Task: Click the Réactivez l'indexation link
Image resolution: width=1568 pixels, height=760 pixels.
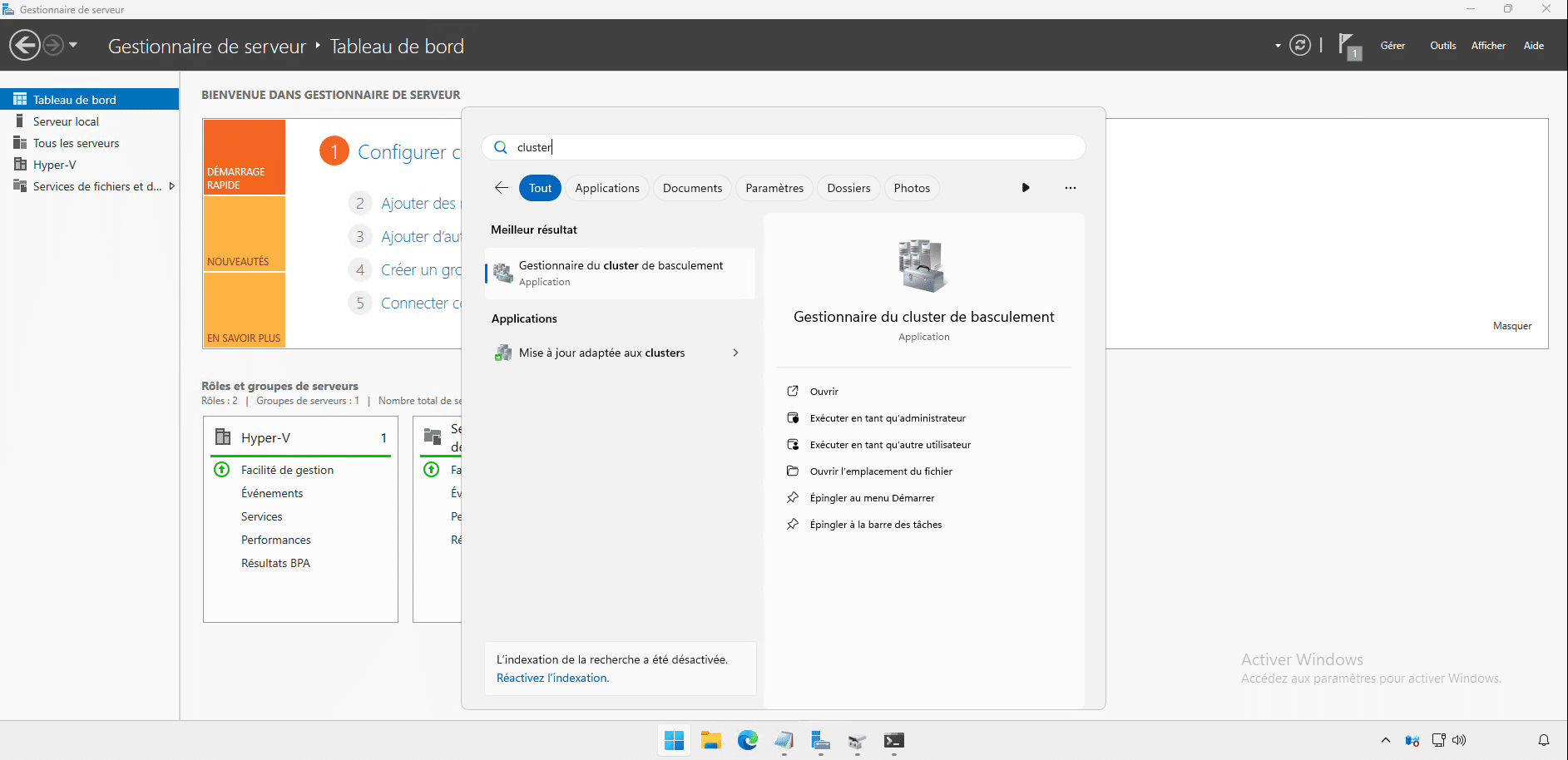Action: 552,678
